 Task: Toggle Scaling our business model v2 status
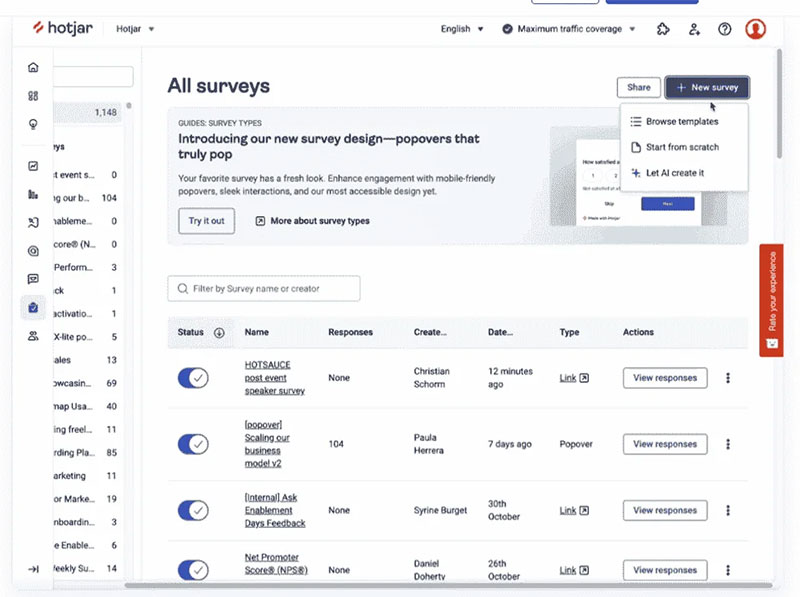point(193,444)
